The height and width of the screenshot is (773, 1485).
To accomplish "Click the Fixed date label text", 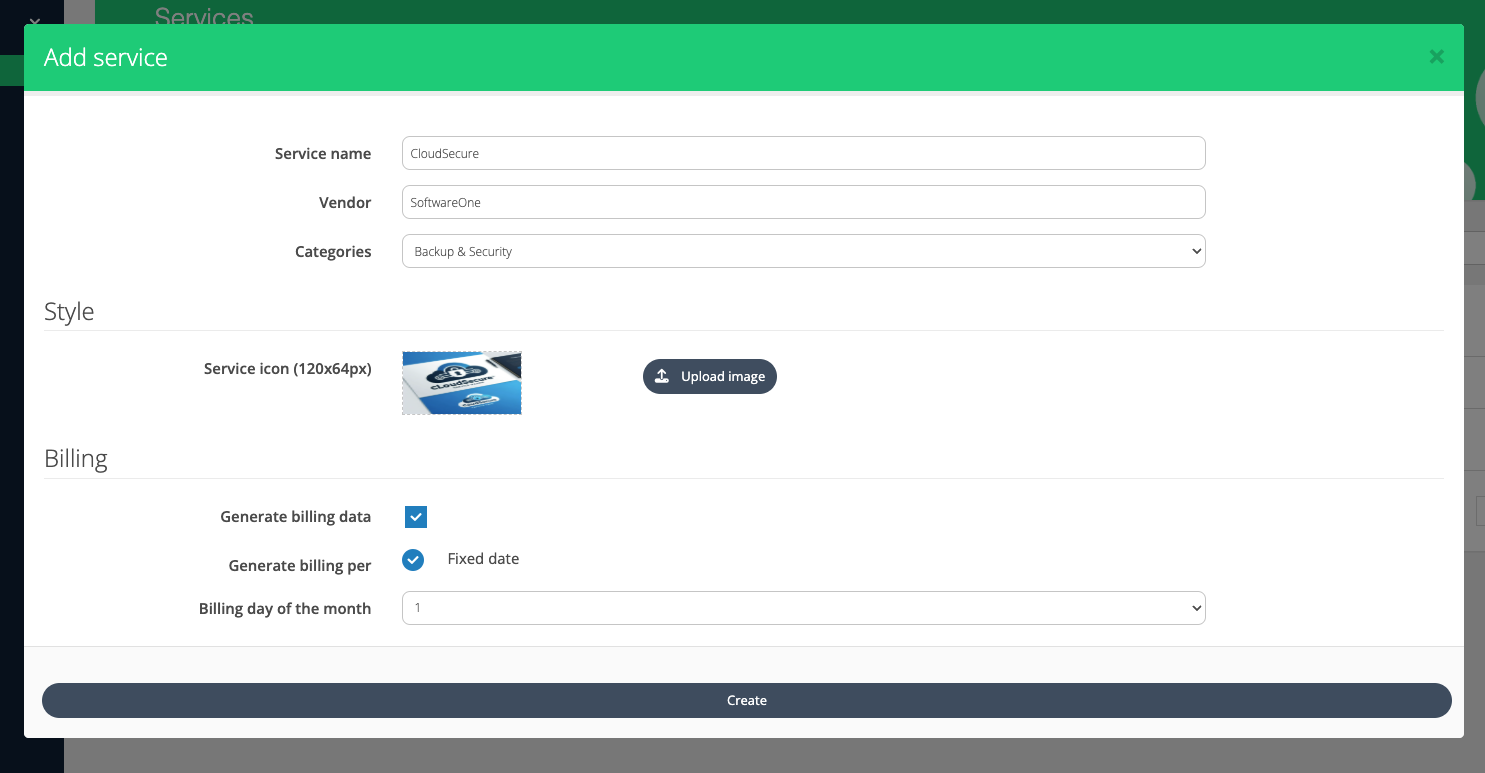I will pyautogui.click(x=483, y=559).
